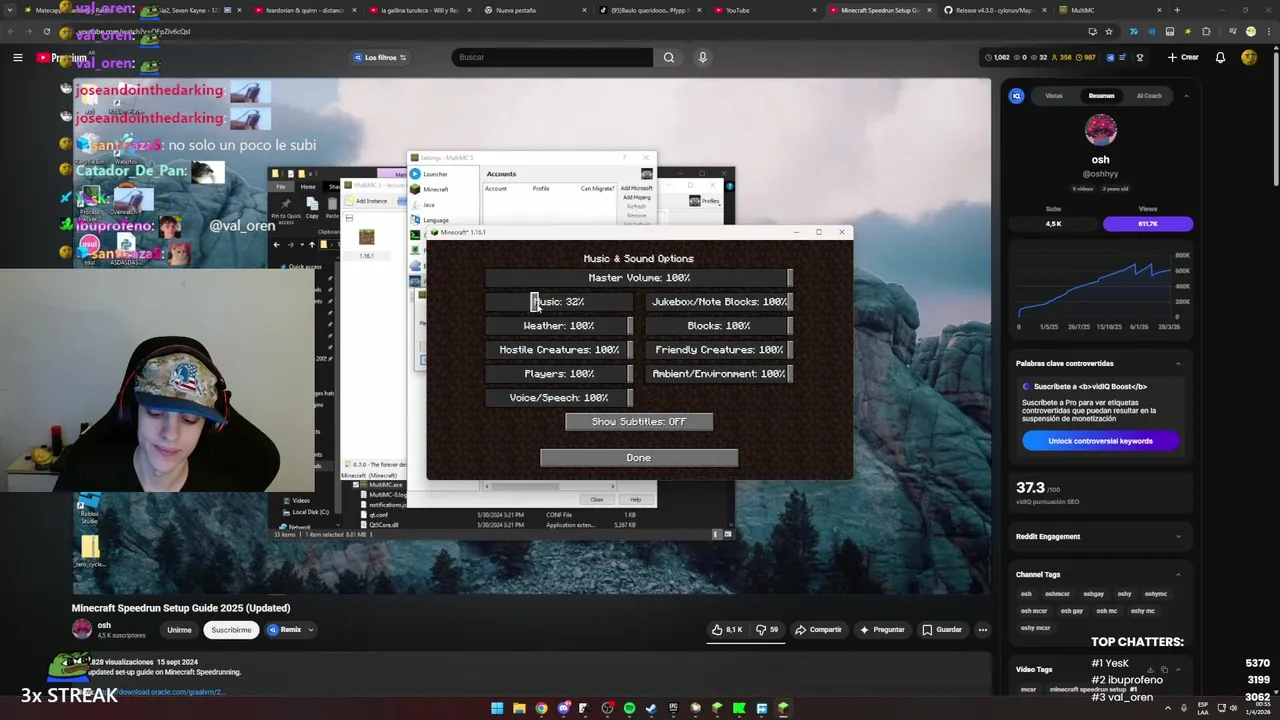Switch to the Vistas tab in vidIQ panel
The image size is (1280, 720).
tap(1054, 96)
